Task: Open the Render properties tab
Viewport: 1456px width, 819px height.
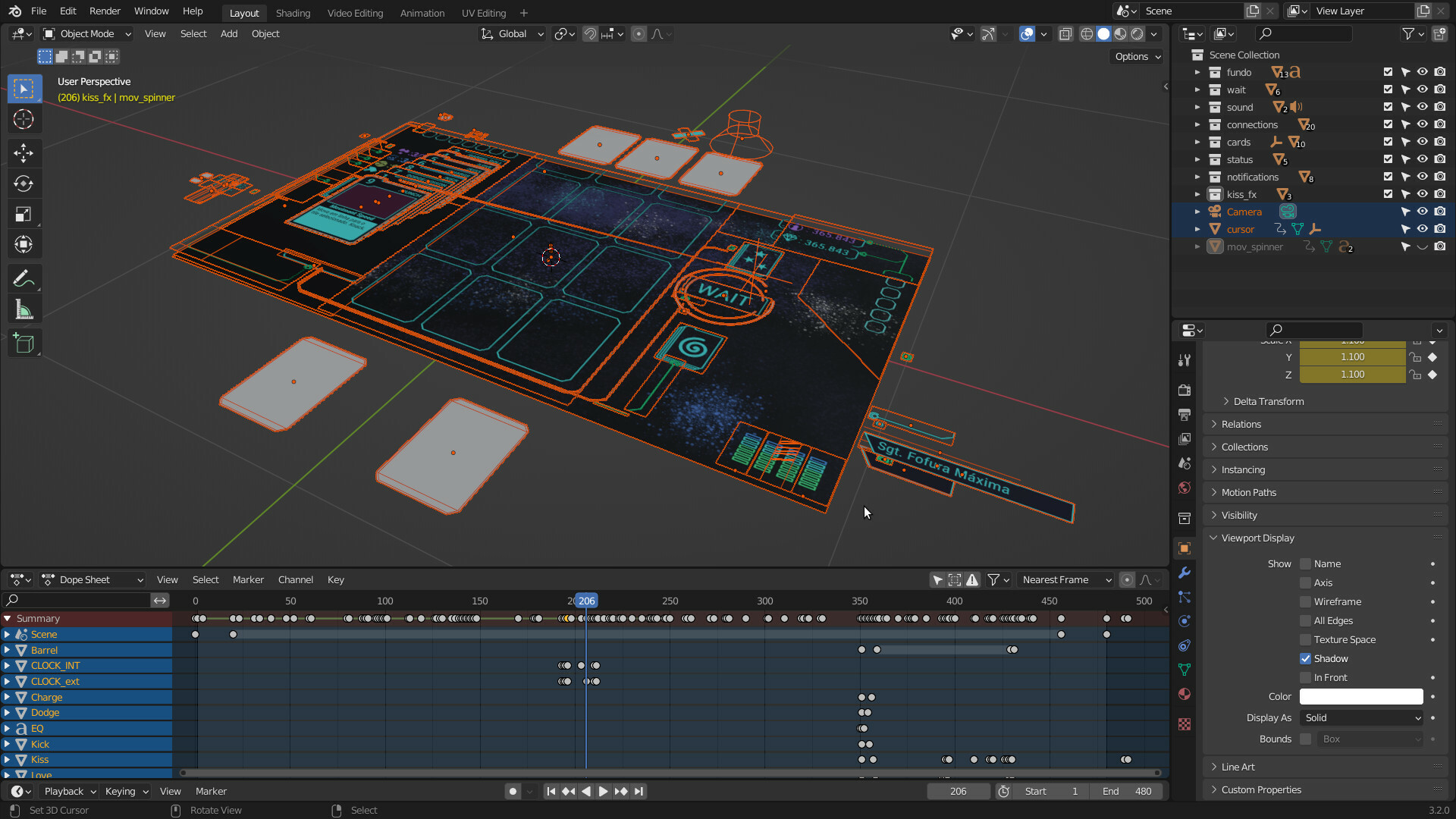Action: click(x=1185, y=391)
